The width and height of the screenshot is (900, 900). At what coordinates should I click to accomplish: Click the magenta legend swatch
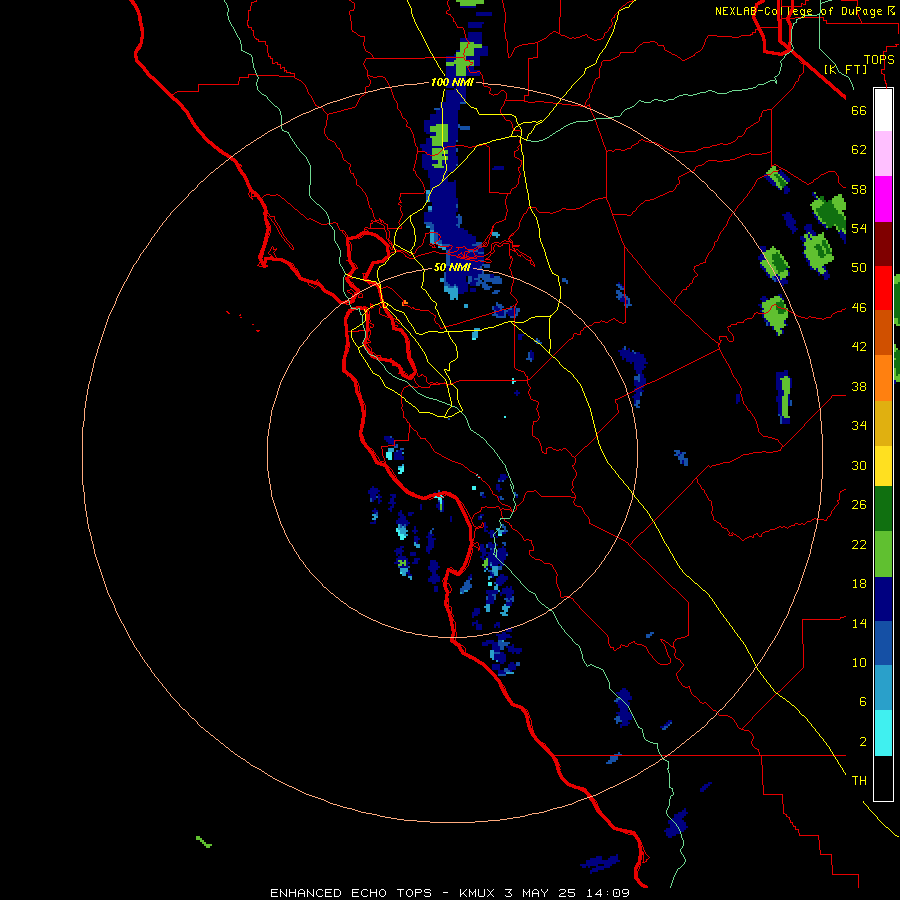point(883,199)
